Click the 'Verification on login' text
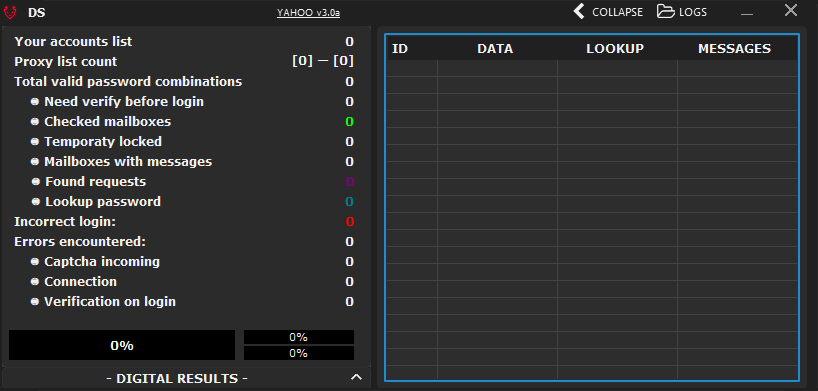 click(x=110, y=302)
